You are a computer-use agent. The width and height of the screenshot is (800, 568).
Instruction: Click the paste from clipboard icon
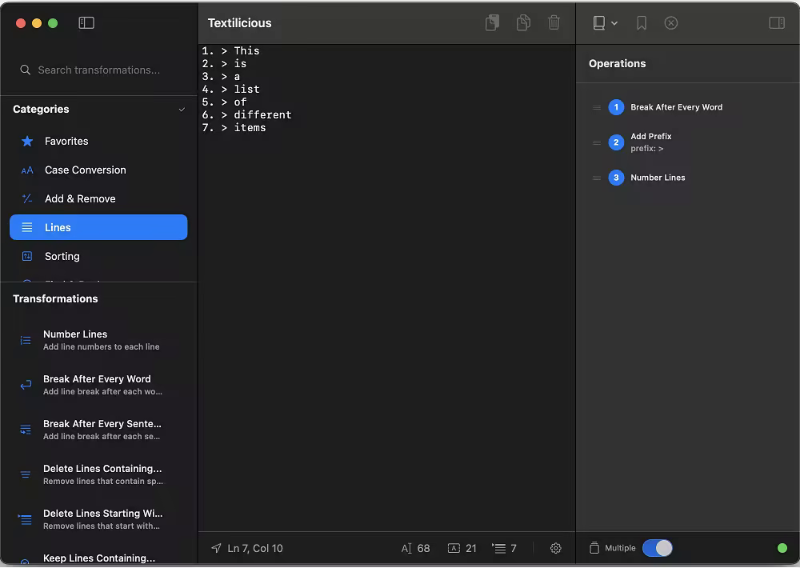click(492, 23)
